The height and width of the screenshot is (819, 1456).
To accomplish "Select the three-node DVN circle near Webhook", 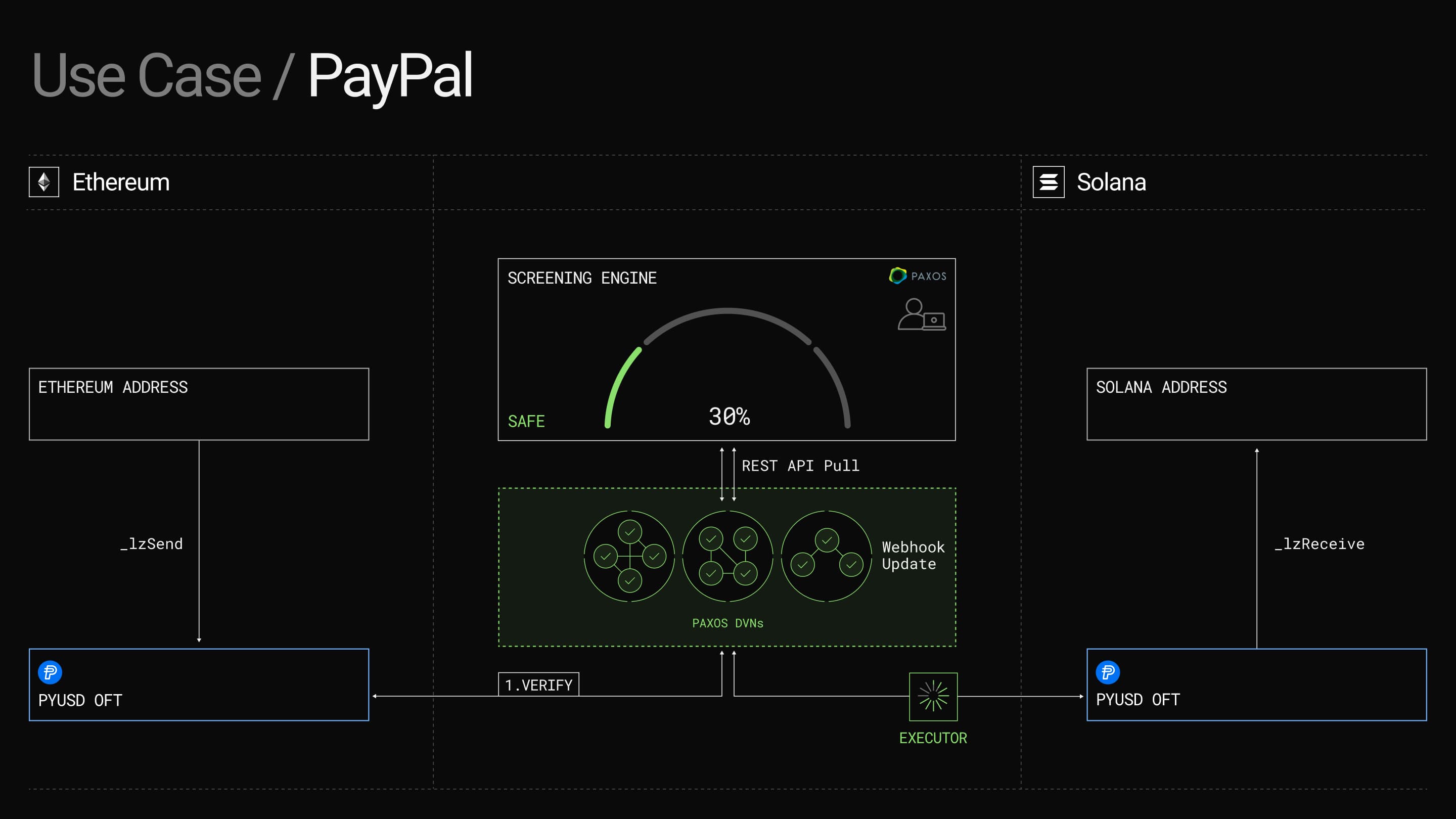I will pyautogui.click(x=827, y=556).
